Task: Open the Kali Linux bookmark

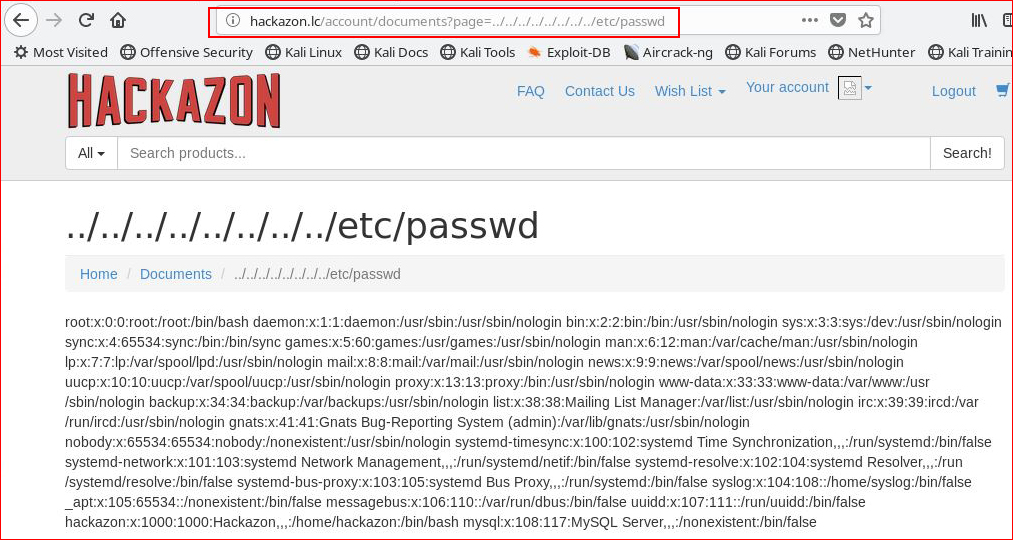Action: click(x=304, y=52)
